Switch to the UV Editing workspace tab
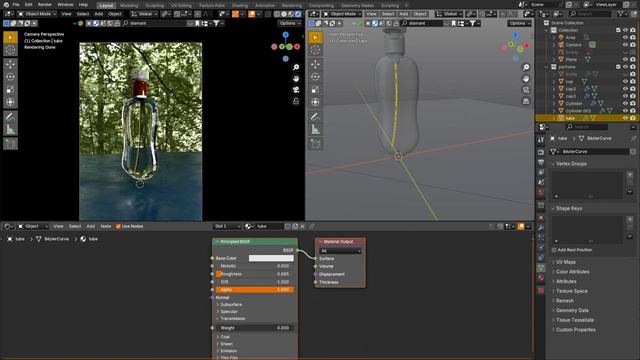The height and width of the screenshot is (360, 640). [181, 5]
